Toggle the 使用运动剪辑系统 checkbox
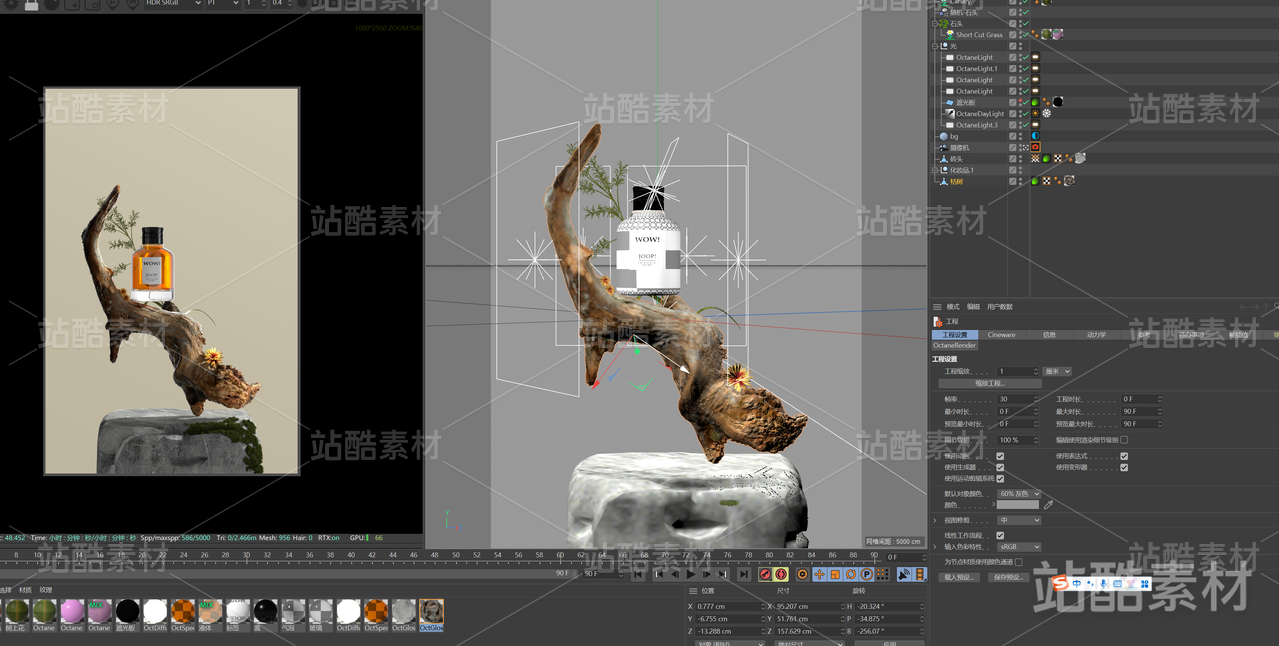 pyautogui.click(x=1000, y=479)
